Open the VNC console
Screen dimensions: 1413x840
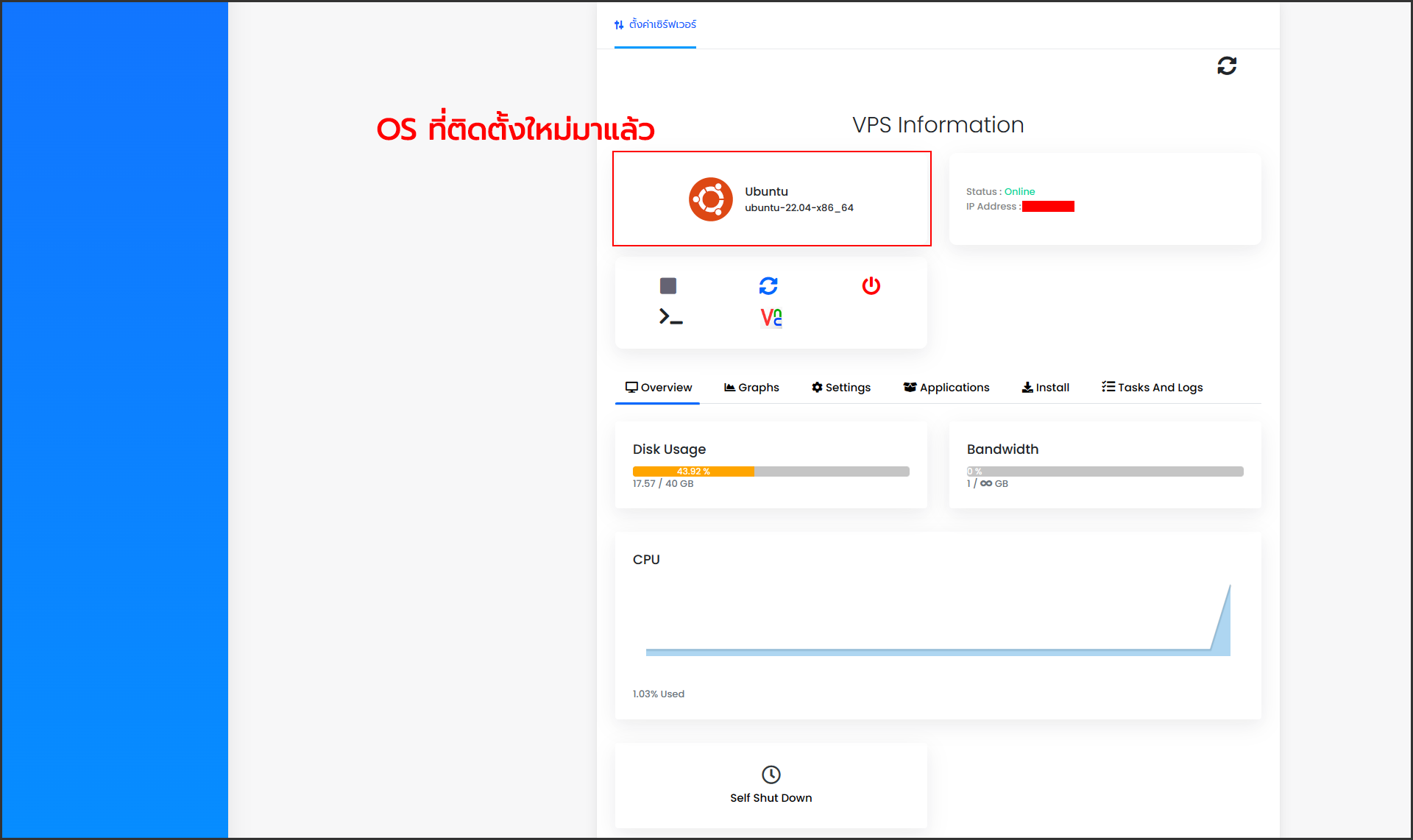[x=770, y=318]
